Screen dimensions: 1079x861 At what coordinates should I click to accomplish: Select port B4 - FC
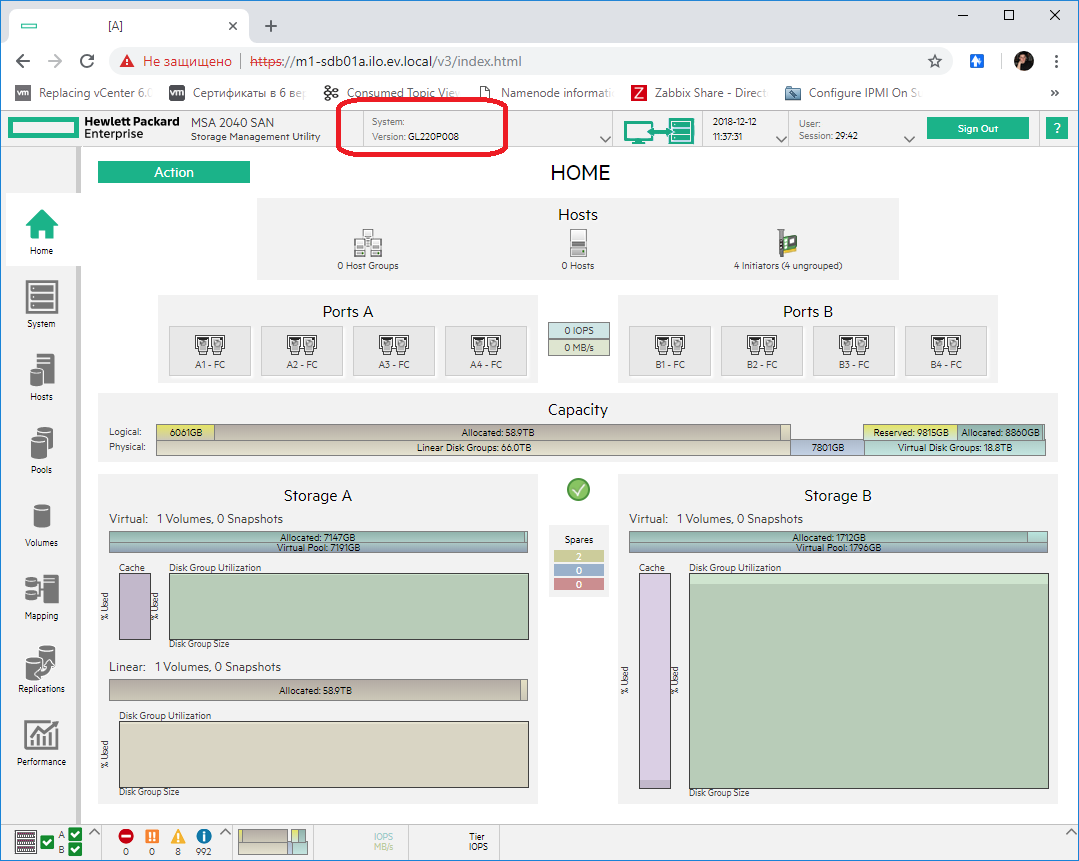(946, 351)
